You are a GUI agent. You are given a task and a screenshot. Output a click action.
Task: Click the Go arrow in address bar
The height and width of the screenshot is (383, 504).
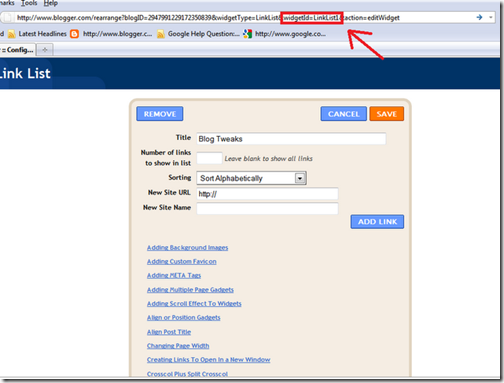[x=479, y=17]
